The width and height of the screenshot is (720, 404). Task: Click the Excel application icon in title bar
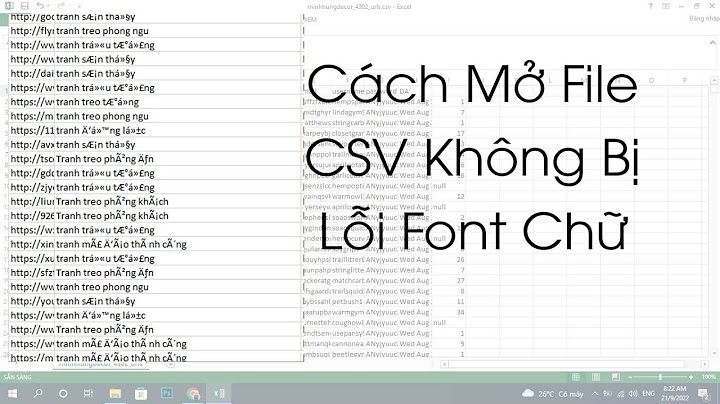[x=9, y=6]
